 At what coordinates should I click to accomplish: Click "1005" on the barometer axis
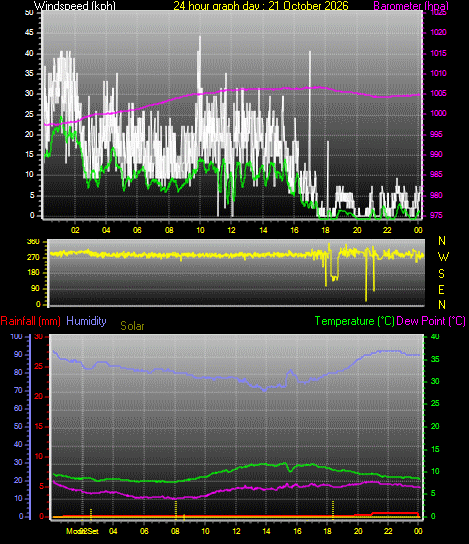[x=438, y=93]
